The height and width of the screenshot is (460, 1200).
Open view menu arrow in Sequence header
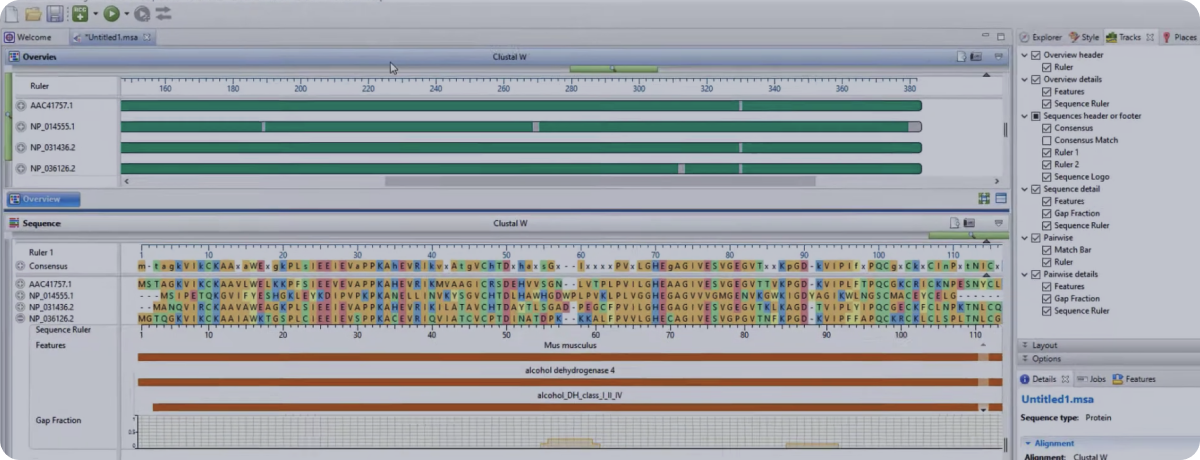coord(998,223)
